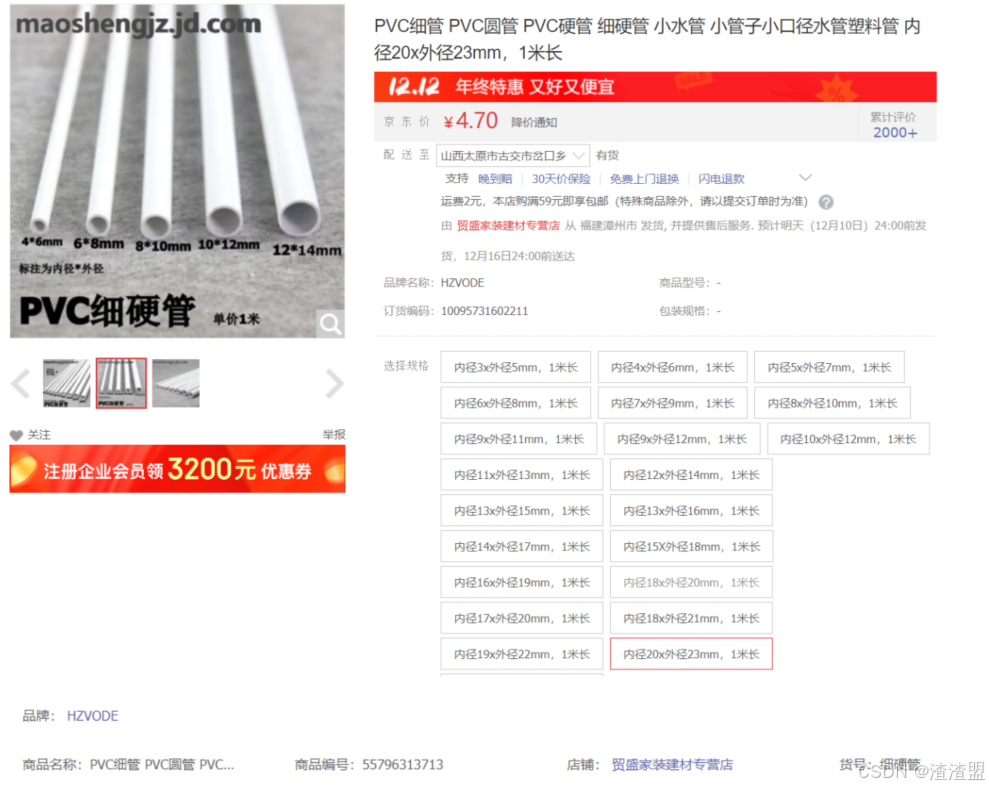Click 降价通知 price drop alert link

pos(534,122)
